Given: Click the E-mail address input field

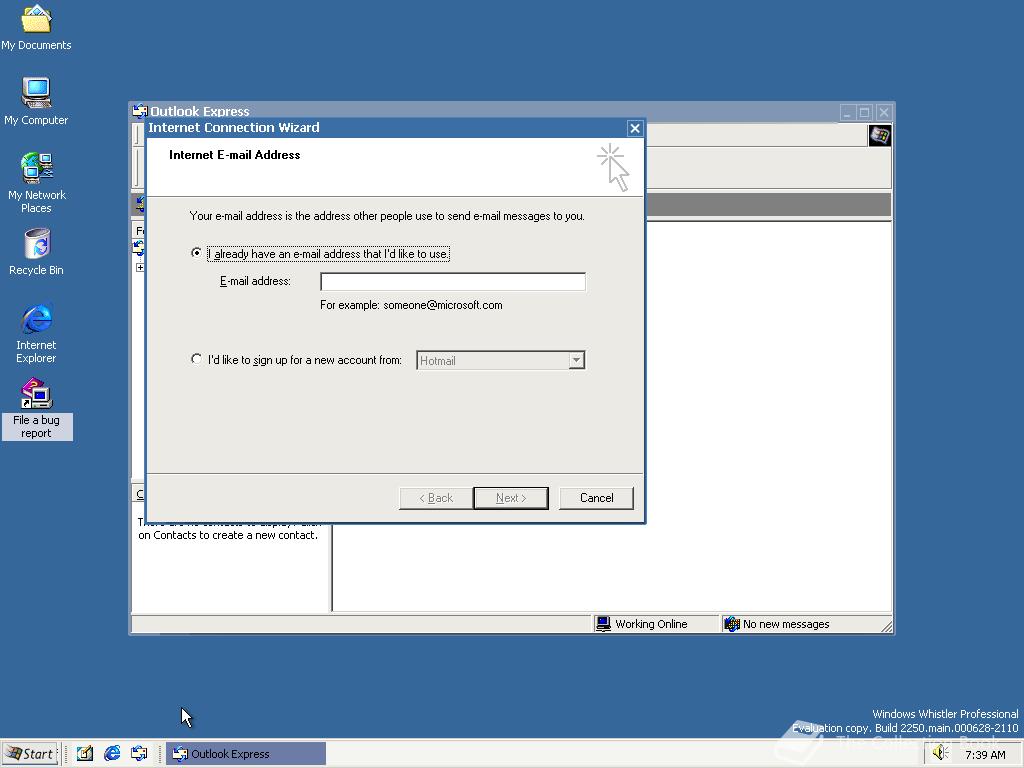Looking at the screenshot, I should 453,281.
